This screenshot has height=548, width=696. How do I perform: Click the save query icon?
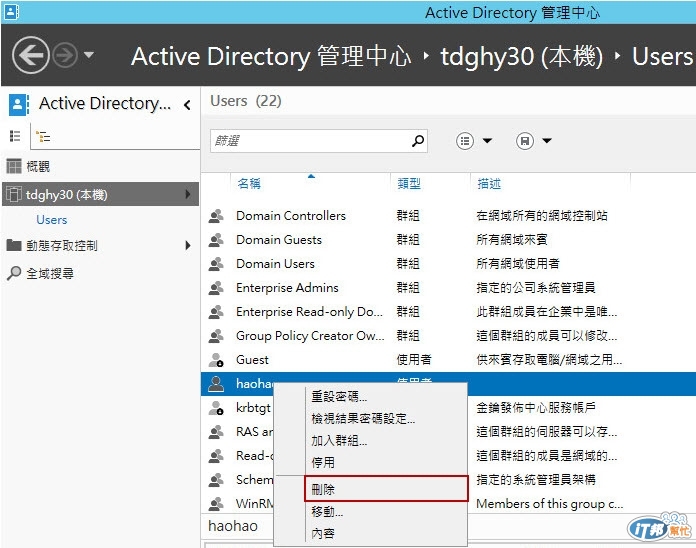click(525, 141)
